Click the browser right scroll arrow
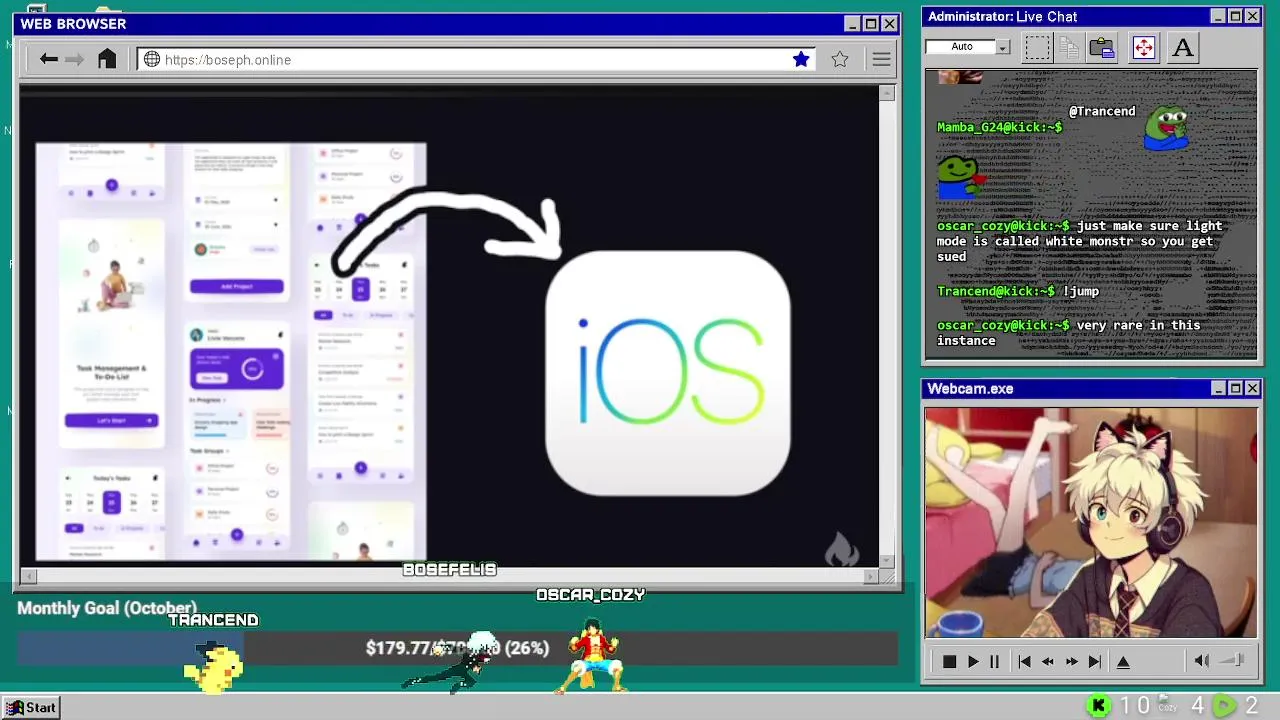The width and height of the screenshot is (1280, 720). click(872, 576)
